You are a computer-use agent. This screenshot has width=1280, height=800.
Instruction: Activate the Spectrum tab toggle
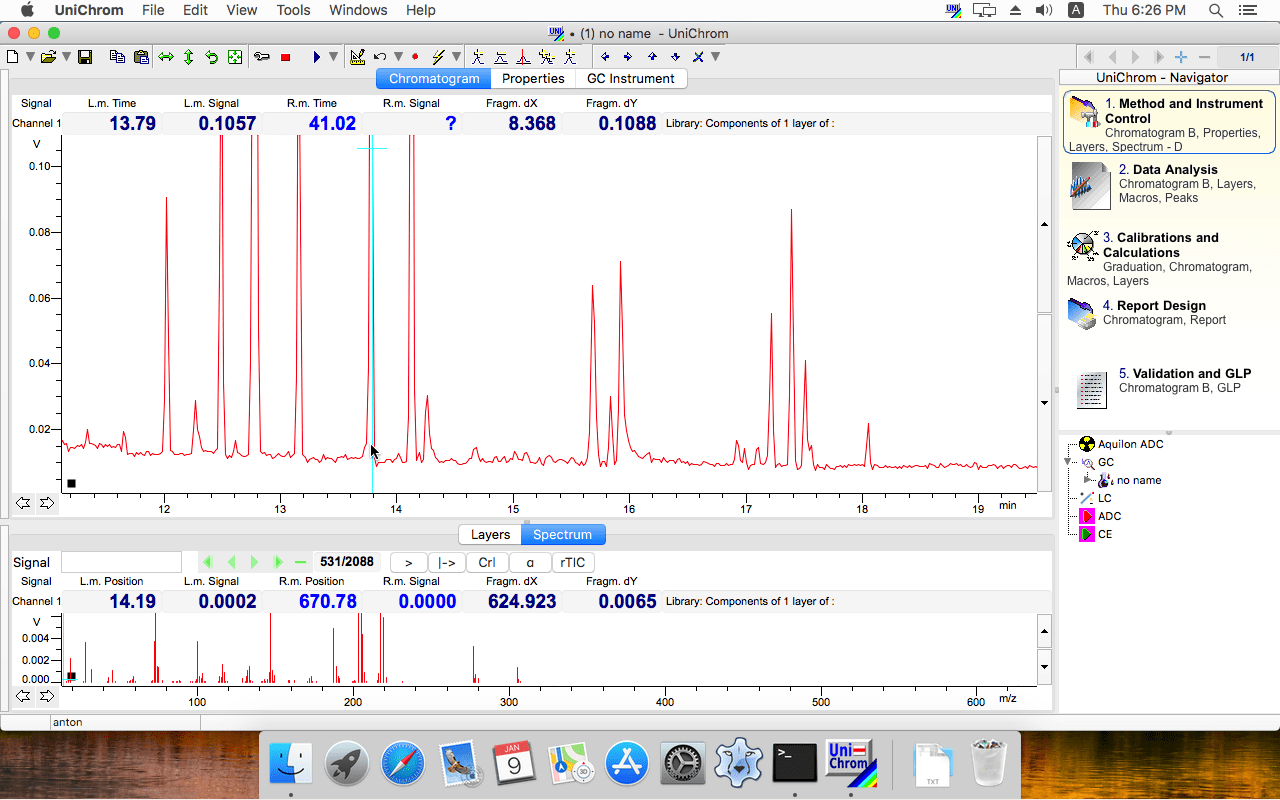563,534
